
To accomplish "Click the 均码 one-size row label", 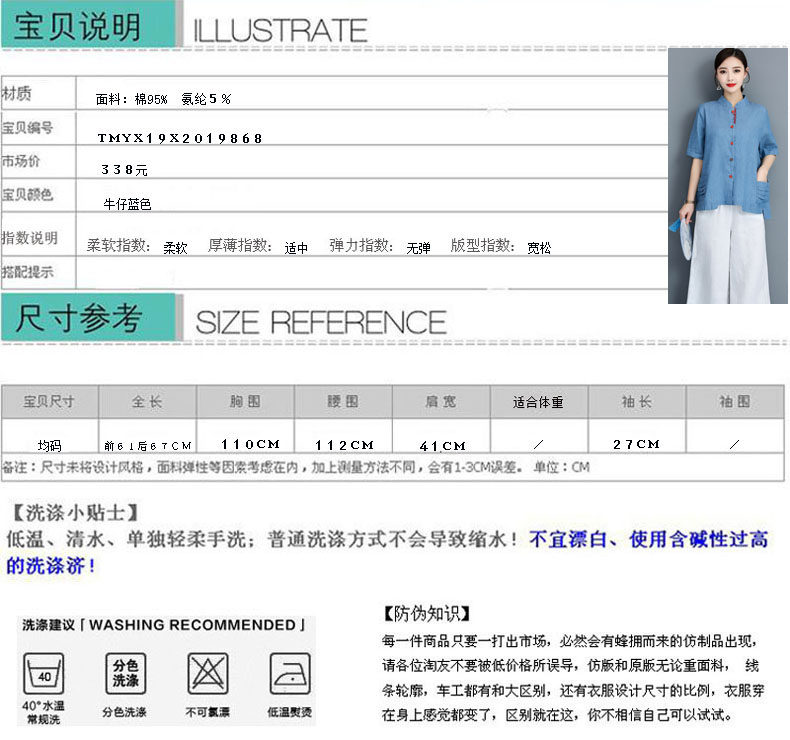I will click(49, 445).
